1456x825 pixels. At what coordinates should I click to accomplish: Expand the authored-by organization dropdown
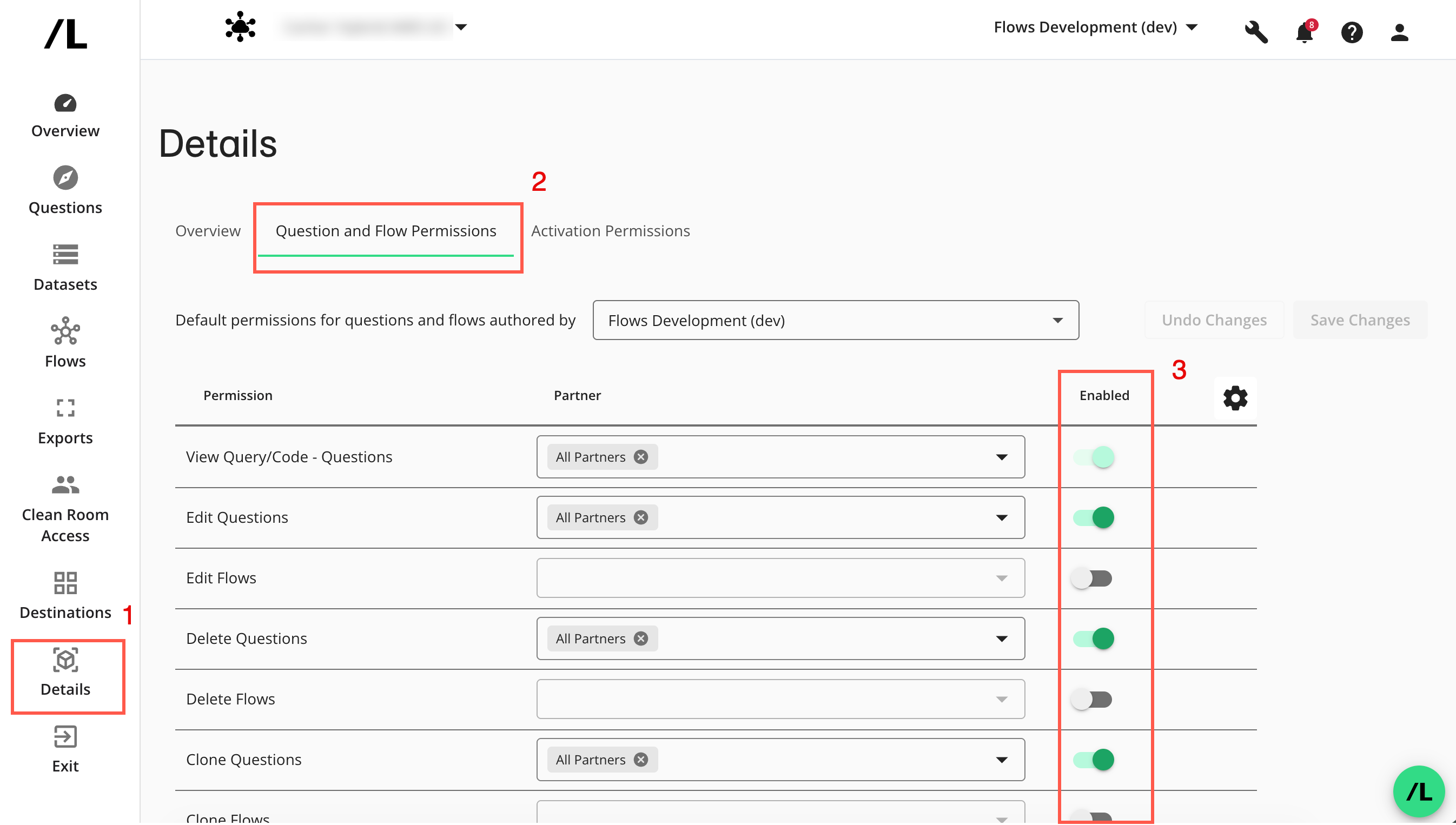click(x=836, y=320)
